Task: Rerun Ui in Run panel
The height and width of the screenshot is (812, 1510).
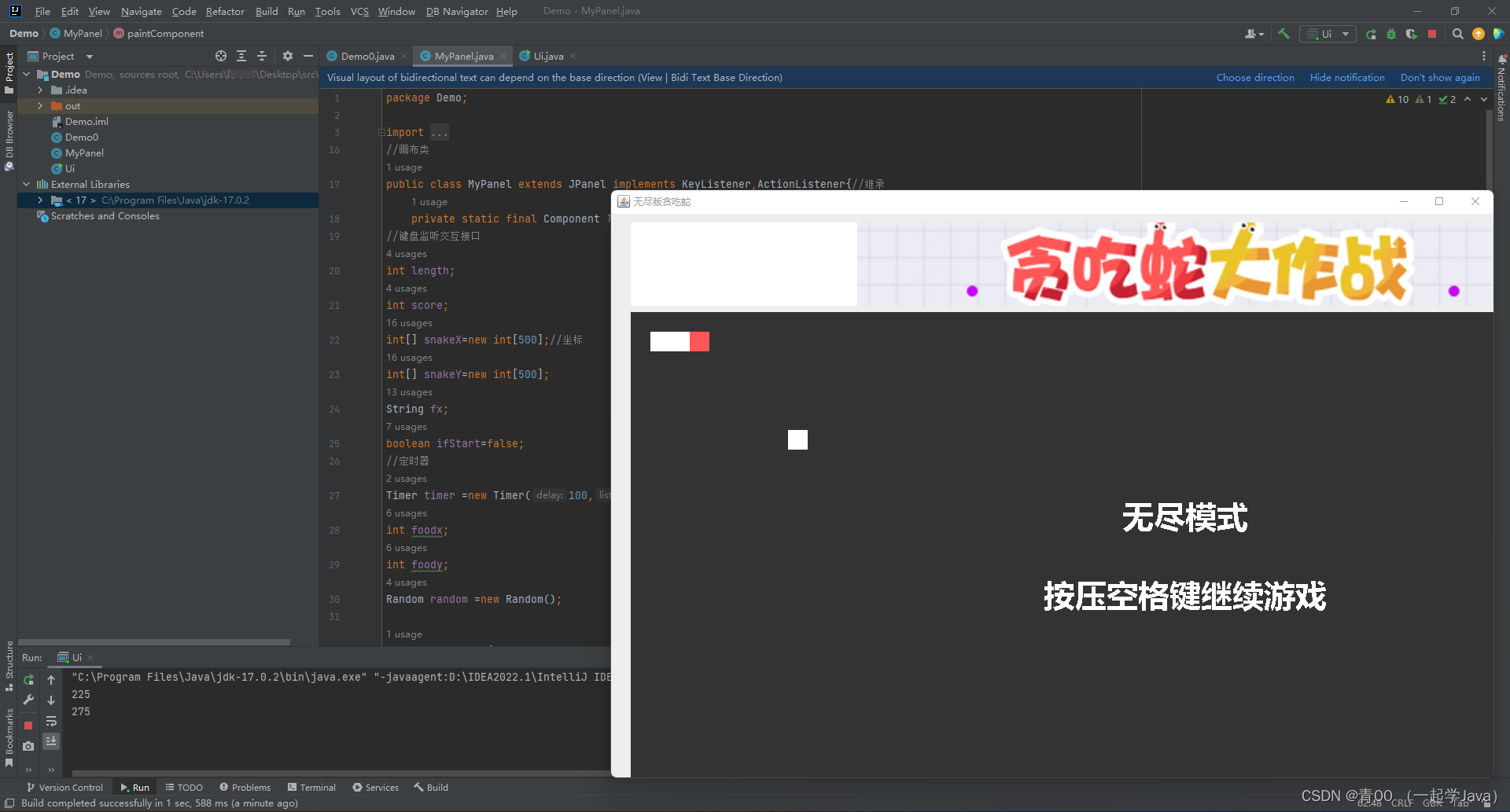Action: coord(28,680)
